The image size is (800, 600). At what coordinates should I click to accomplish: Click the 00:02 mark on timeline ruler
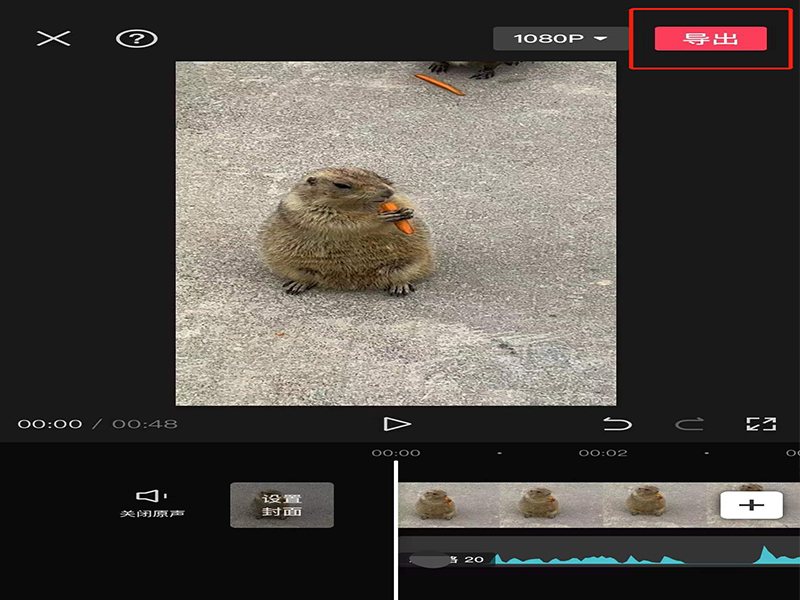pos(602,453)
